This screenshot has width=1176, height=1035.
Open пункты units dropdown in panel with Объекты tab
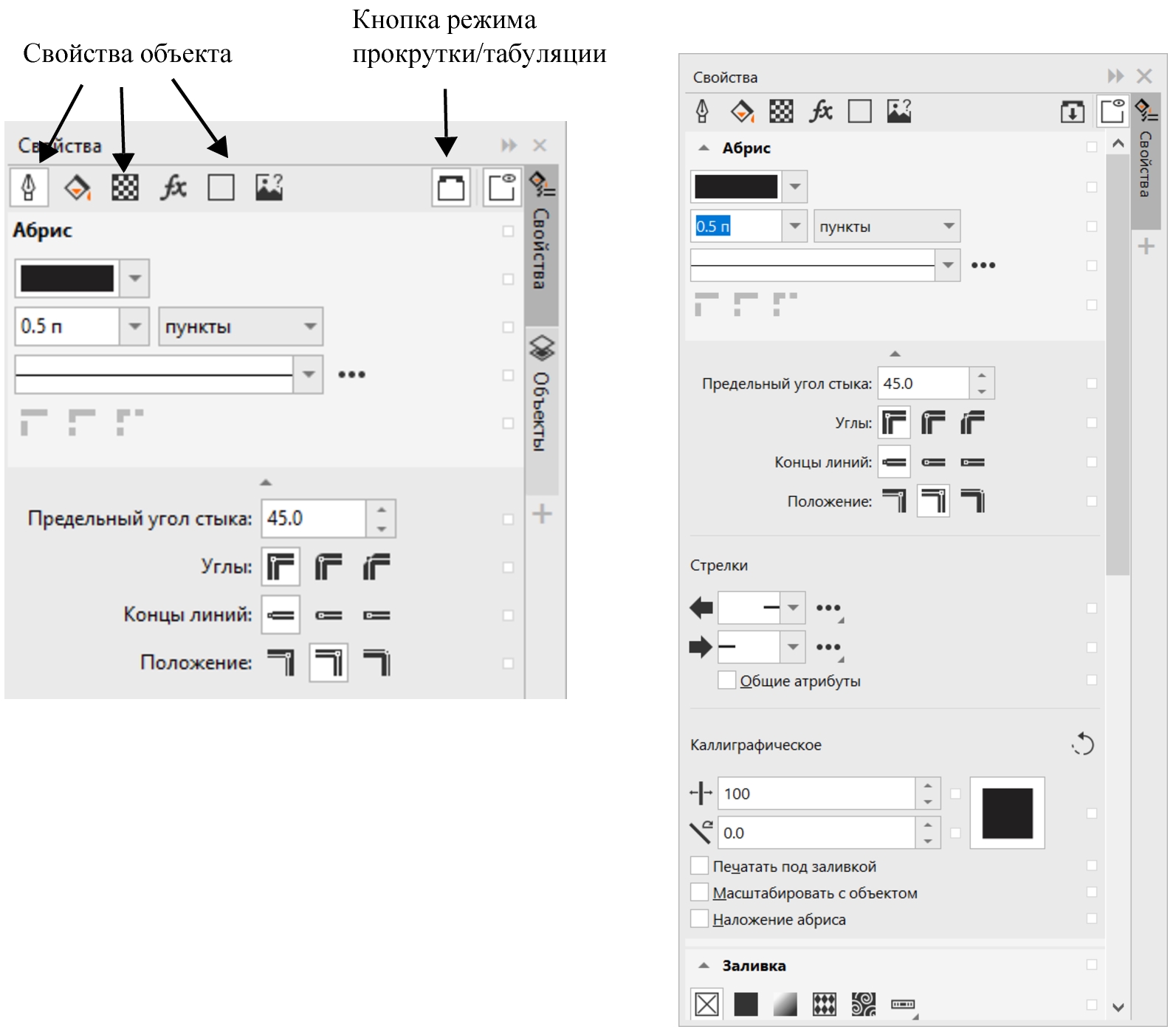pyautogui.click(x=310, y=326)
